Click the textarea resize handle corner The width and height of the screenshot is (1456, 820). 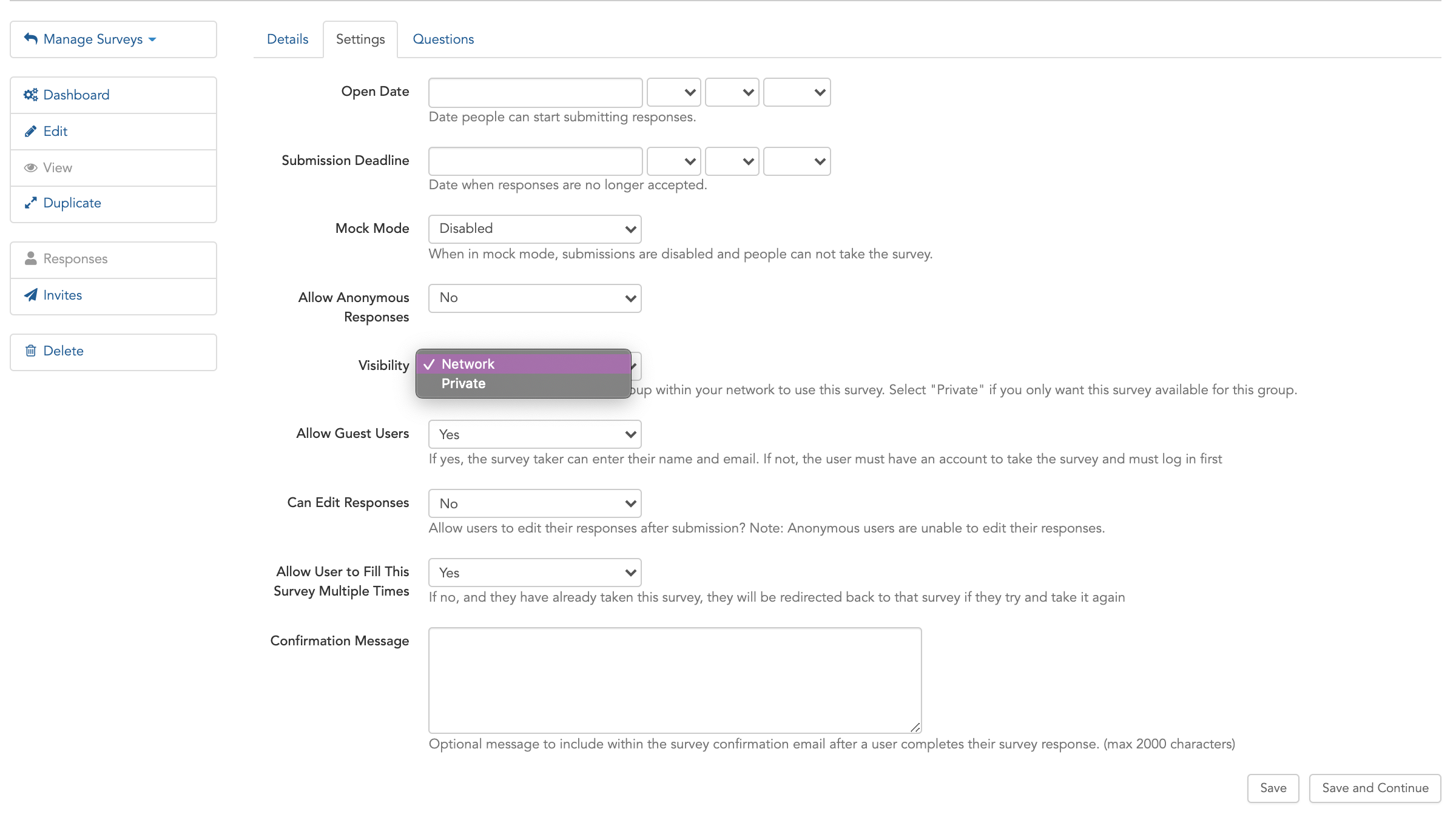915,727
